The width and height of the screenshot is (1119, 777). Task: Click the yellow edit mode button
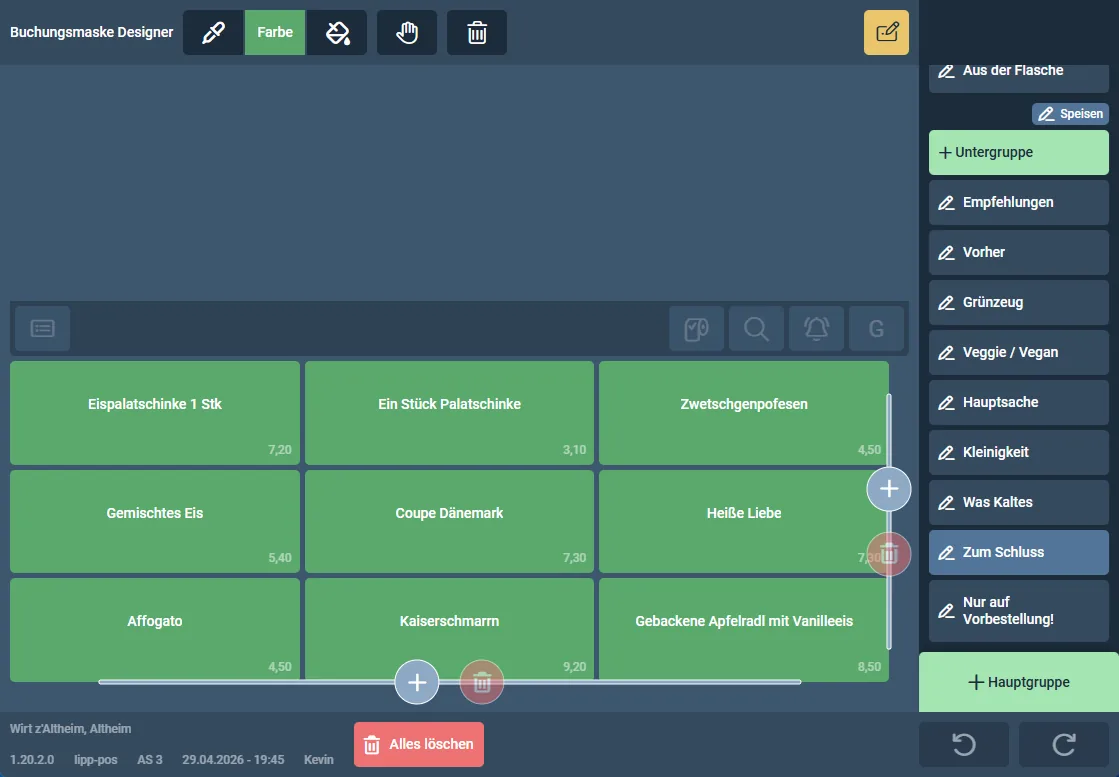tap(886, 32)
